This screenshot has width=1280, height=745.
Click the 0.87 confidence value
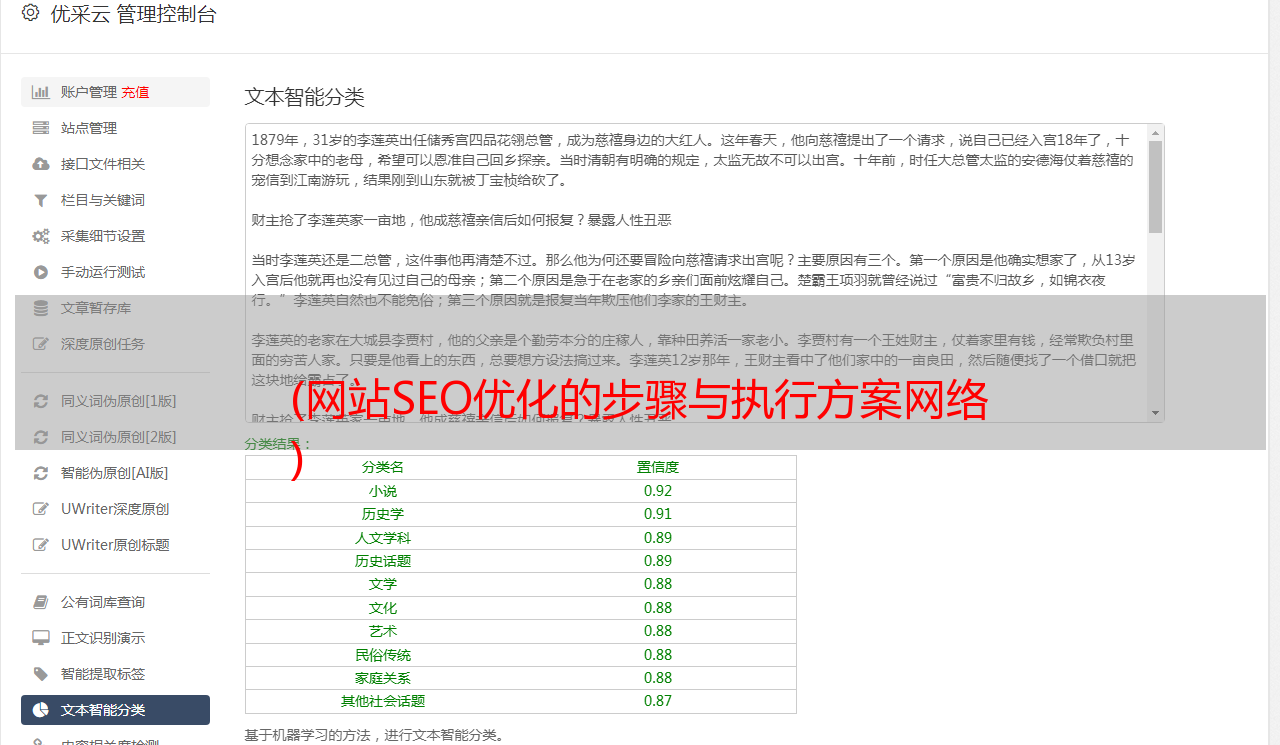tap(658, 701)
